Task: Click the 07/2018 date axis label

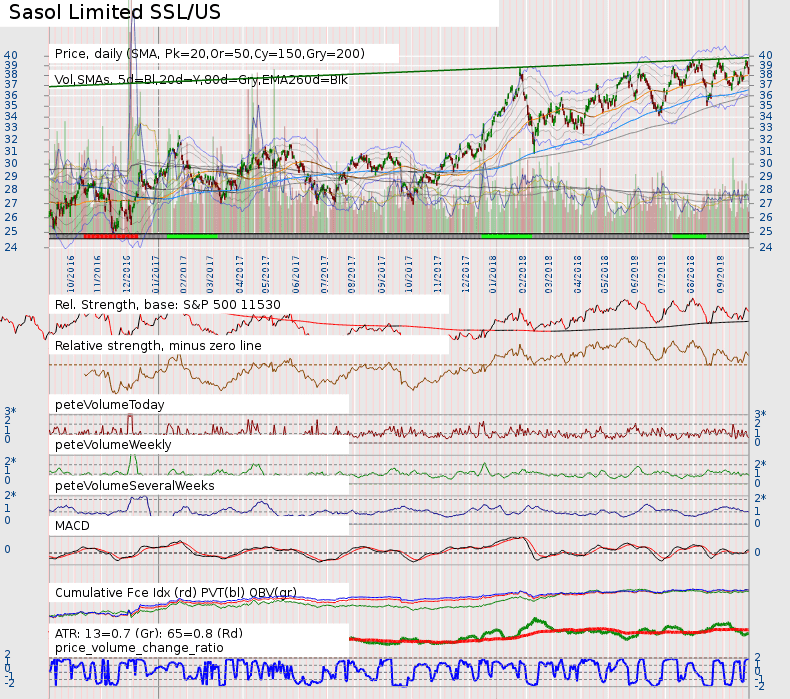Action: [662, 274]
